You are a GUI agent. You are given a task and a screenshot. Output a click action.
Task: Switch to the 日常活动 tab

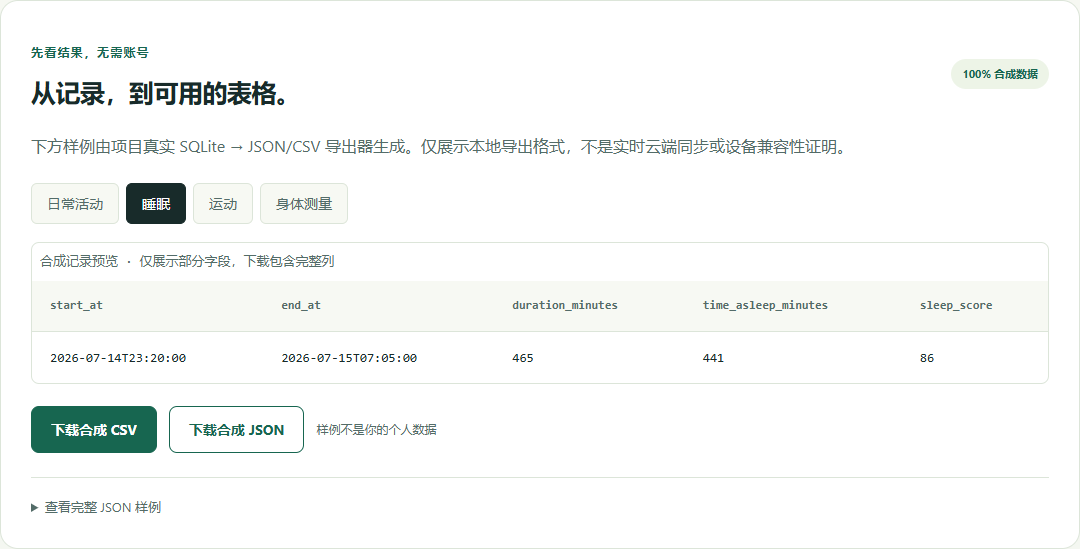tap(75, 204)
